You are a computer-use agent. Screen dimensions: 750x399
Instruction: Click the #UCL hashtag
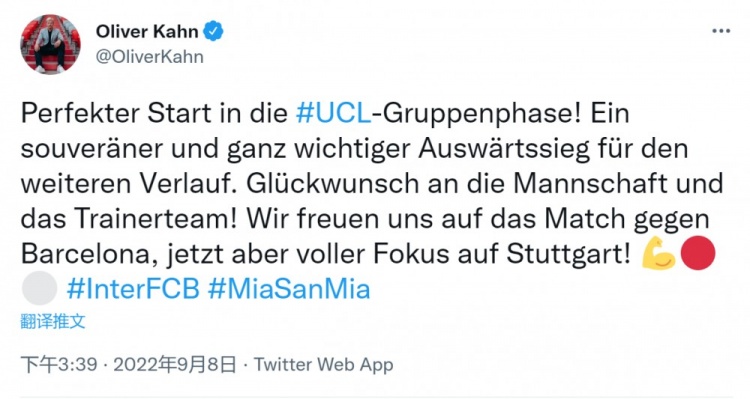point(333,113)
